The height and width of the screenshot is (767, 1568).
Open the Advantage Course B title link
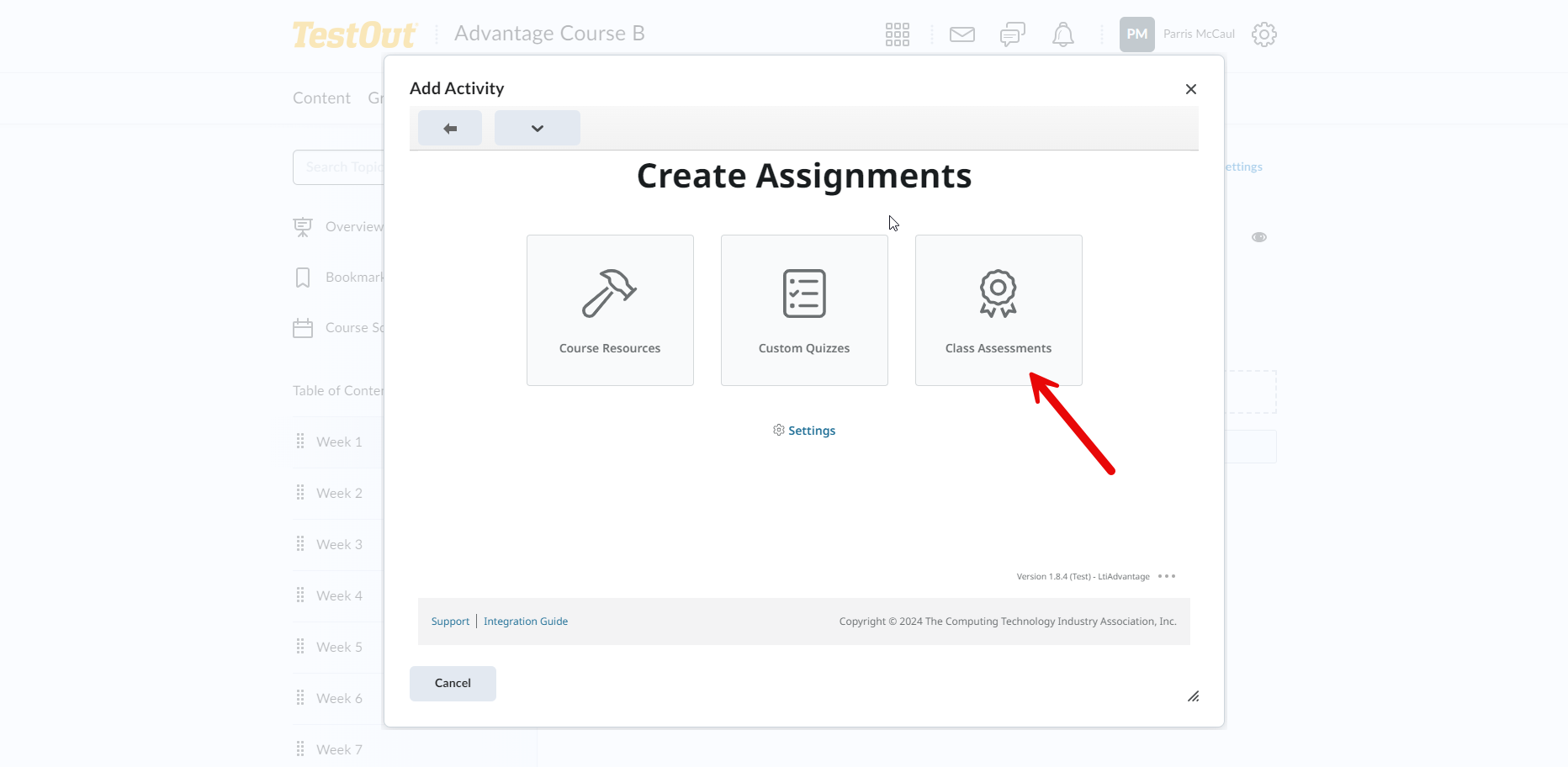pyautogui.click(x=549, y=34)
